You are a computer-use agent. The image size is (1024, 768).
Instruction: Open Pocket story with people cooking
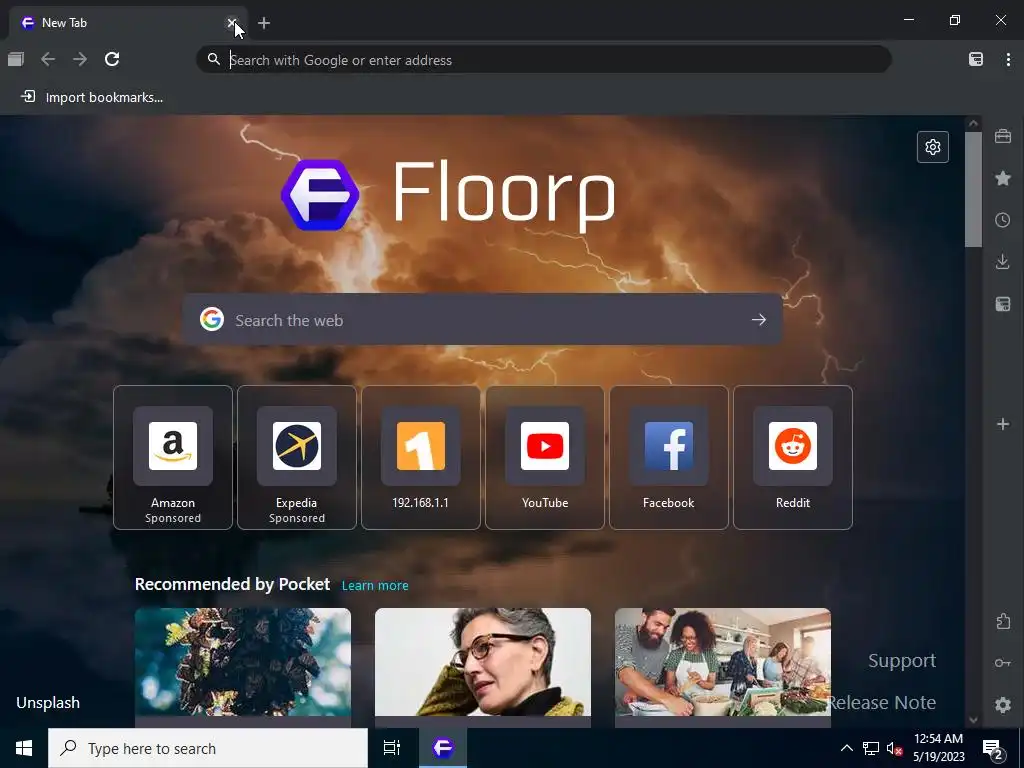pyautogui.click(x=723, y=667)
